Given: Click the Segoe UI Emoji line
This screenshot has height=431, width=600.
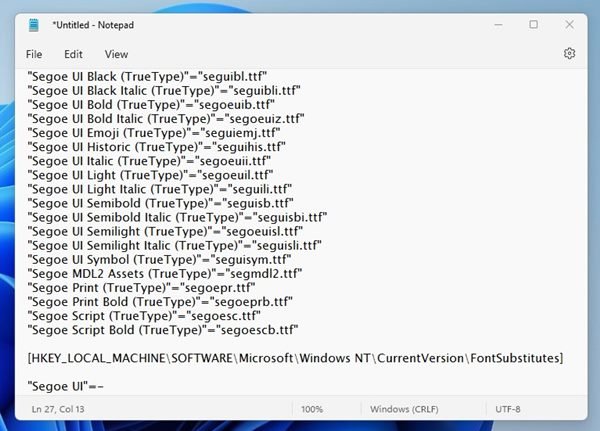Looking at the screenshot, I should (x=154, y=133).
